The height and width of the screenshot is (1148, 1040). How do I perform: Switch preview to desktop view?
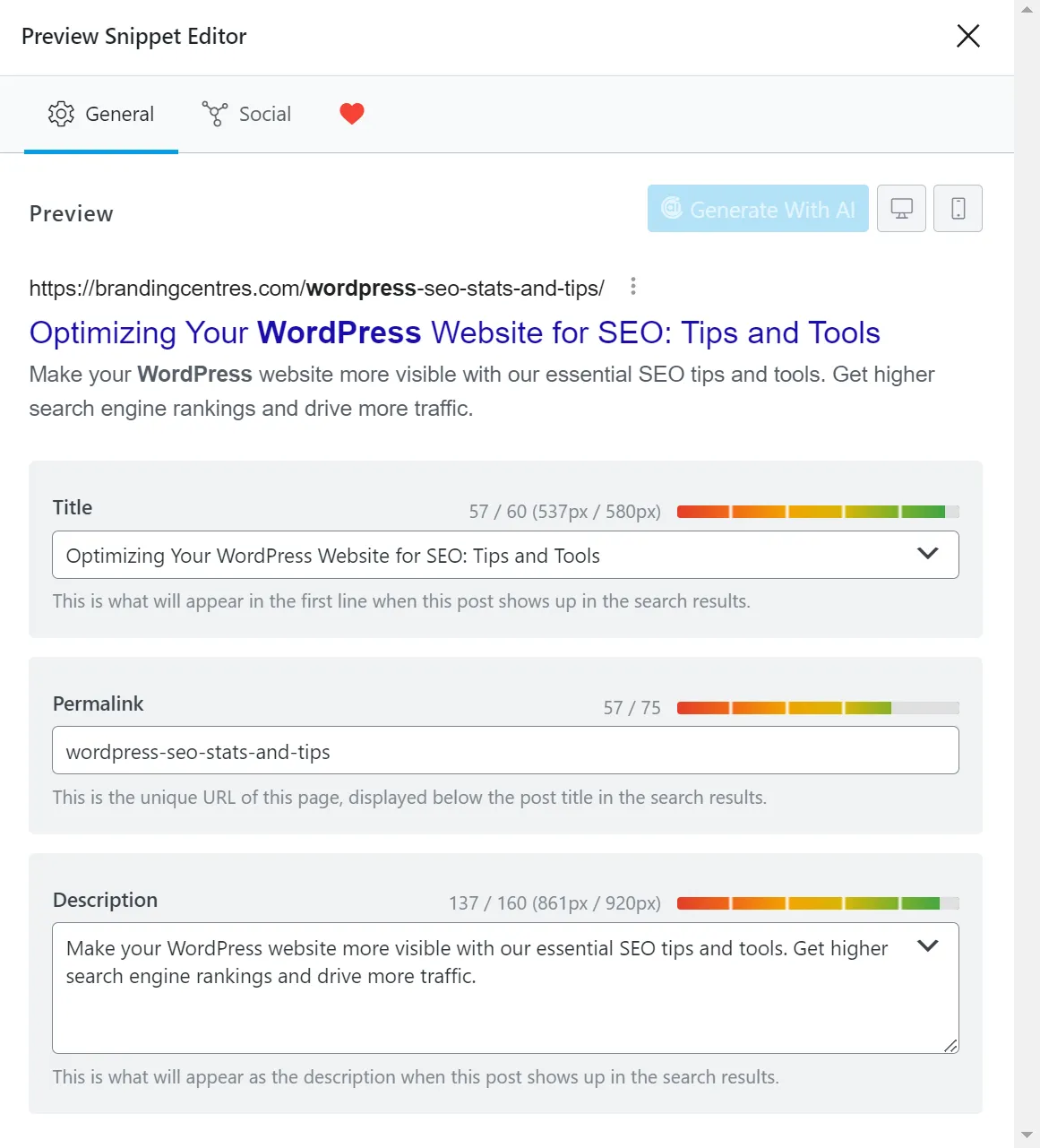coord(901,208)
